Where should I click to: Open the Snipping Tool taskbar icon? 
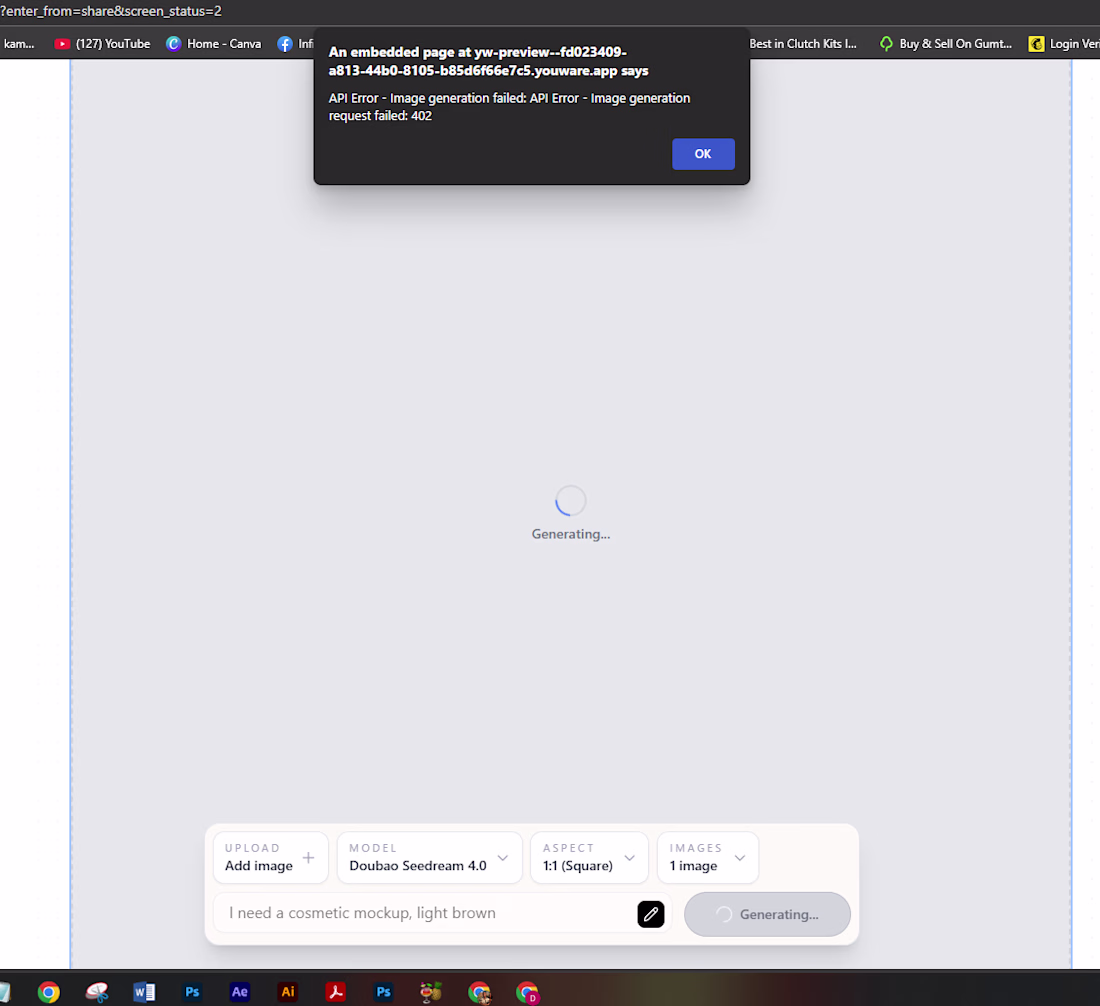97,992
